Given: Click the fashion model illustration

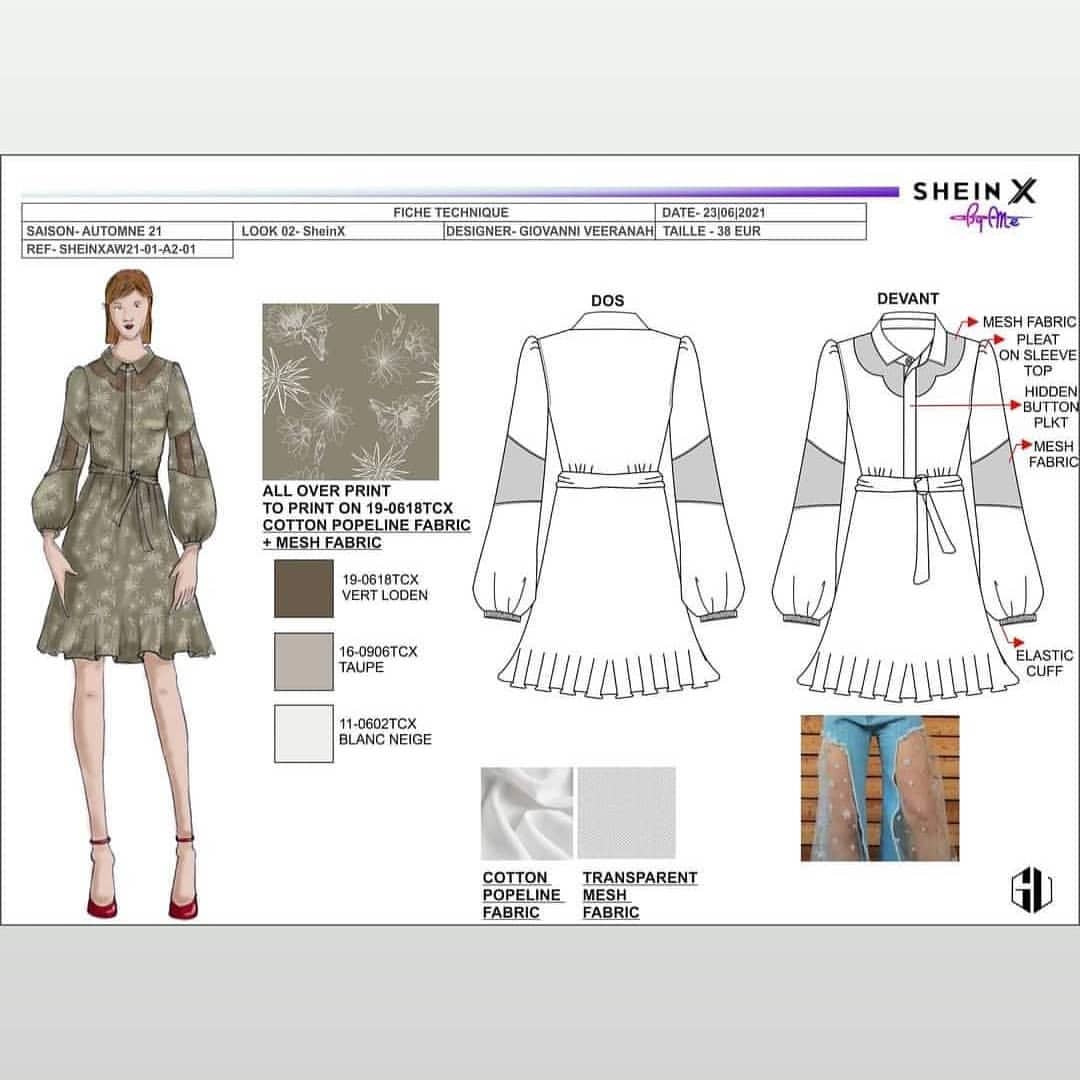Looking at the screenshot, I should tap(124, 594).
